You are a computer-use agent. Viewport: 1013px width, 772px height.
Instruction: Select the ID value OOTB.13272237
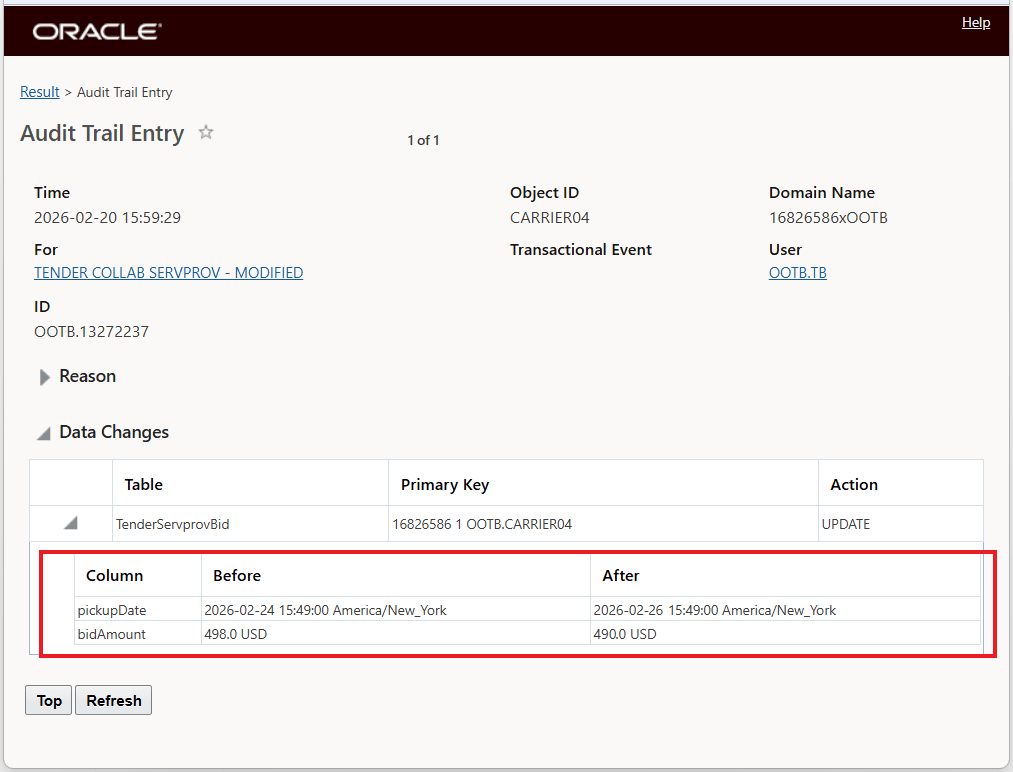click(x=91, y=330)
